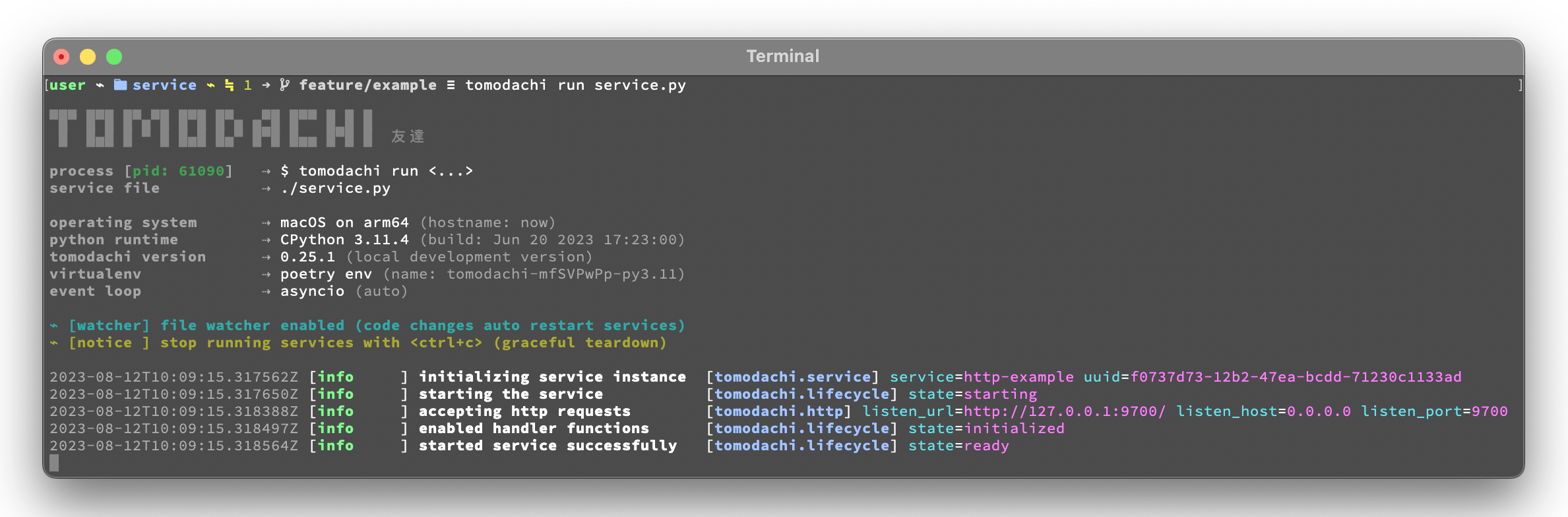Click 'starting the service' log message
The height and width of the screenshot is (517, 1568).
(511, 394)
